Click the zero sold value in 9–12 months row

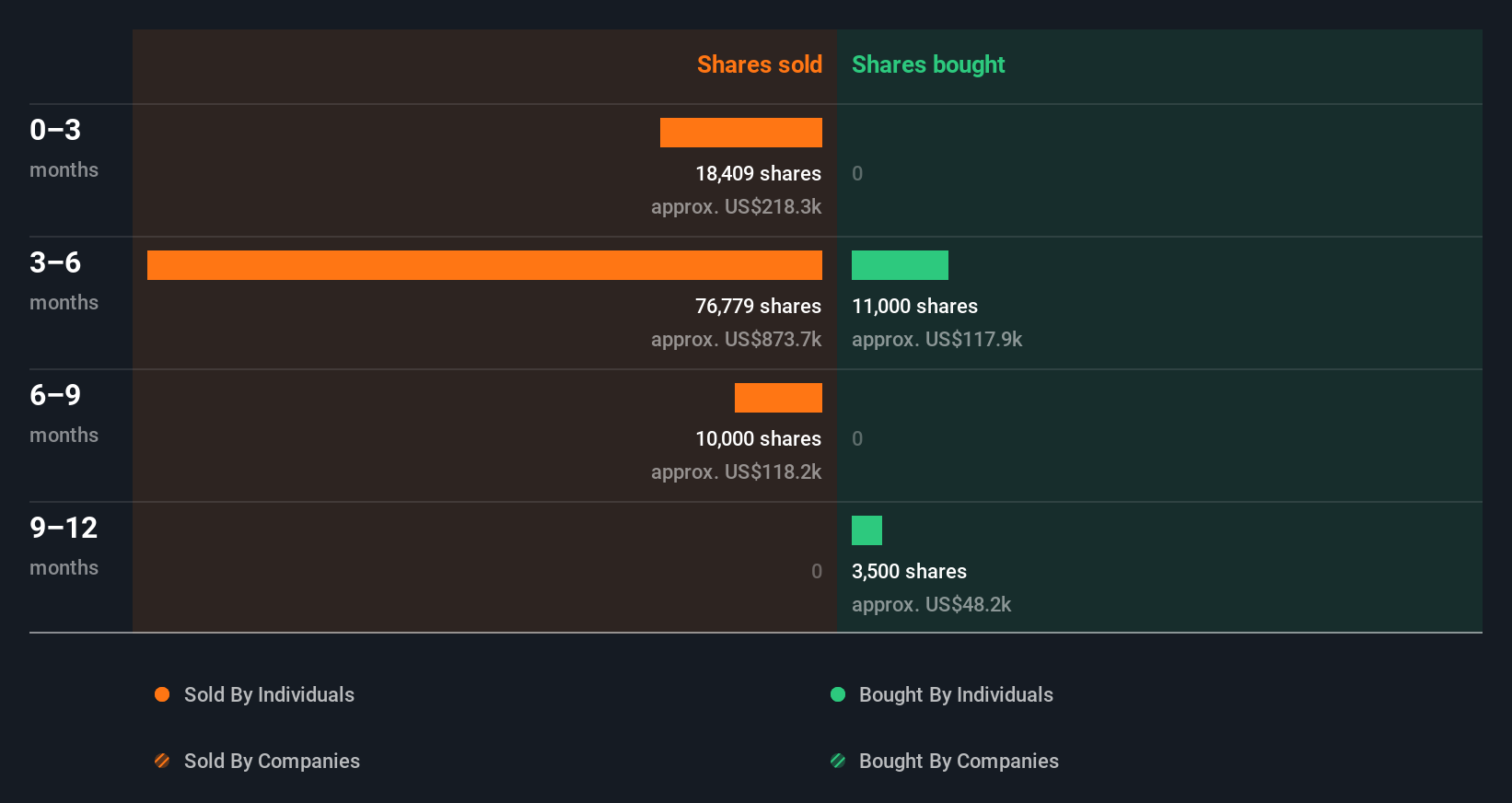pyautogui.click(x=817, y=572)
